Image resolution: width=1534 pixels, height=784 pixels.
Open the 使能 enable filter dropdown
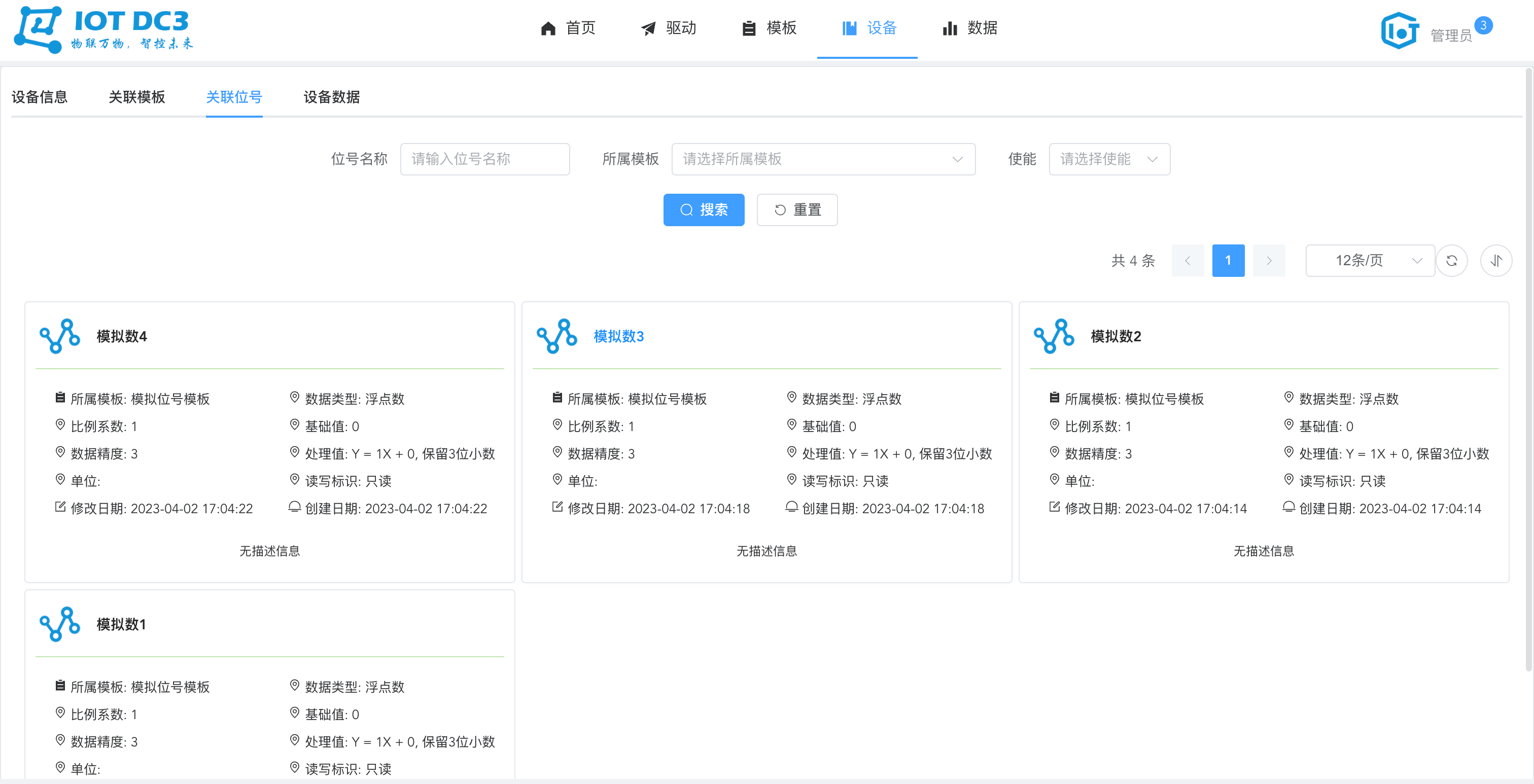click(1109, 159)
